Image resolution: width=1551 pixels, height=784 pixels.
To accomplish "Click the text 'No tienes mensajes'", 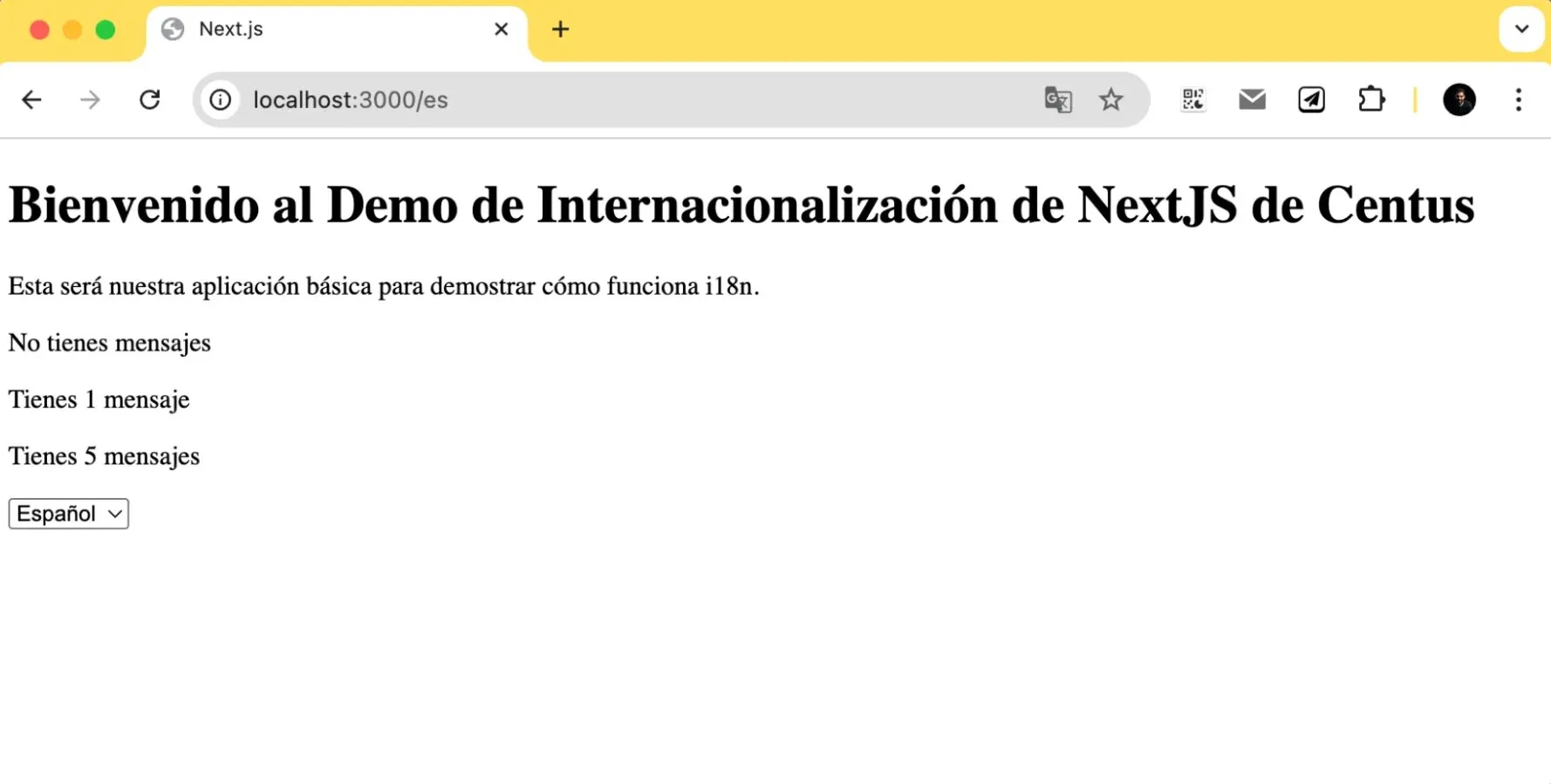I will tap(110, 343).
